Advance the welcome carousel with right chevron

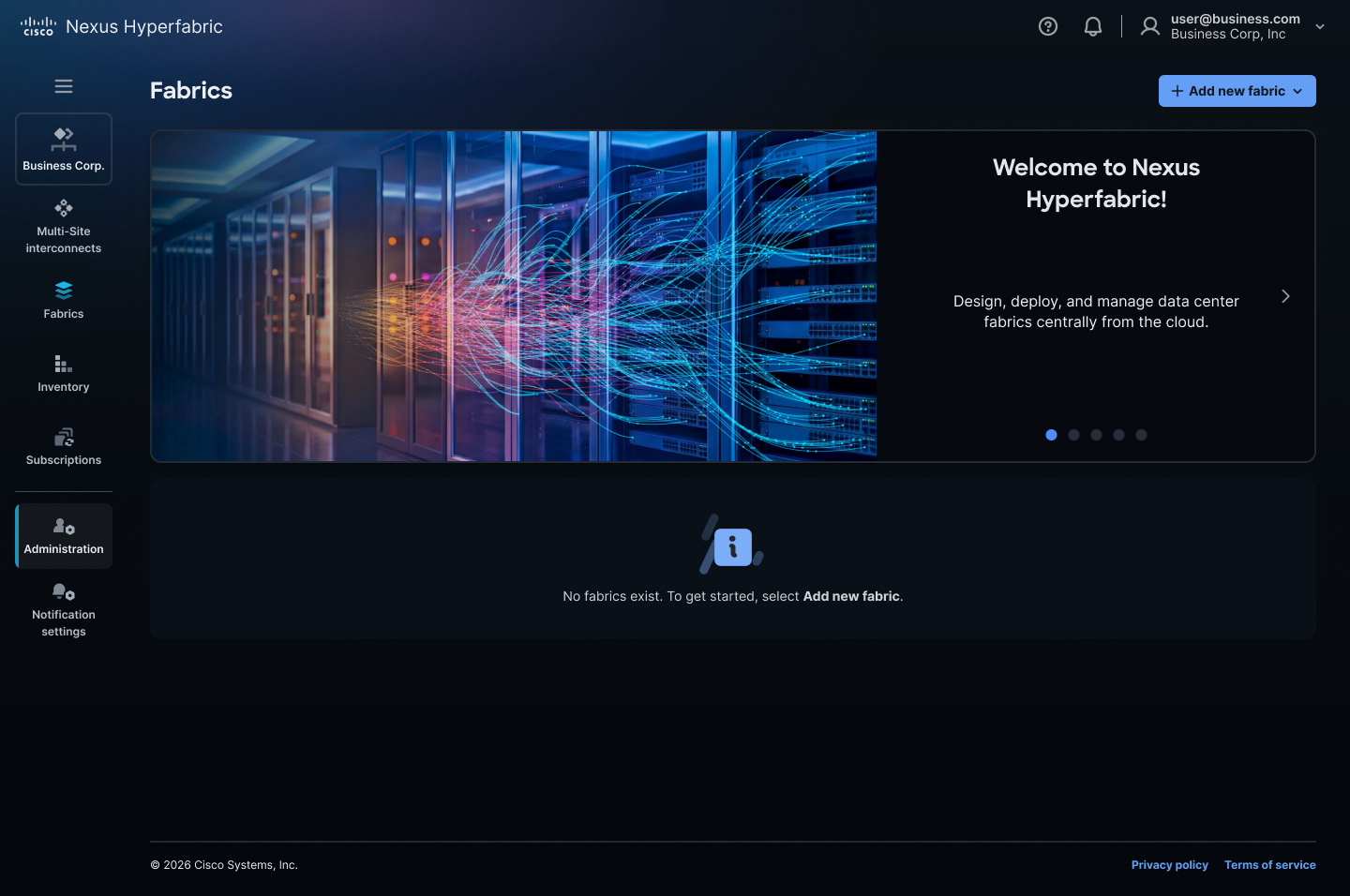pyautogui.click(x=1285, y=296)
